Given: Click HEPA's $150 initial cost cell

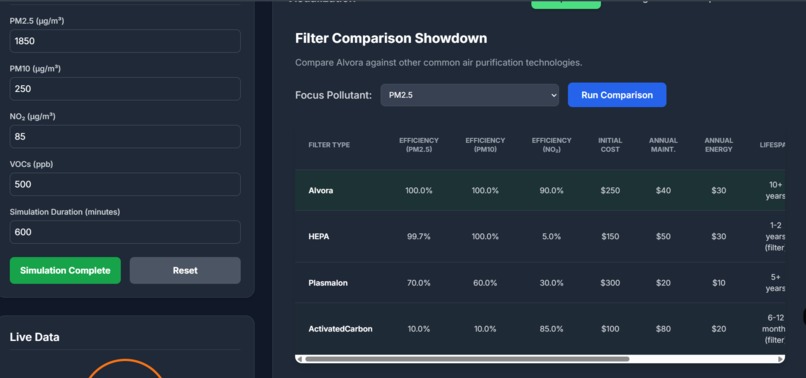Looking at the screenshot, I should (610, 237).
